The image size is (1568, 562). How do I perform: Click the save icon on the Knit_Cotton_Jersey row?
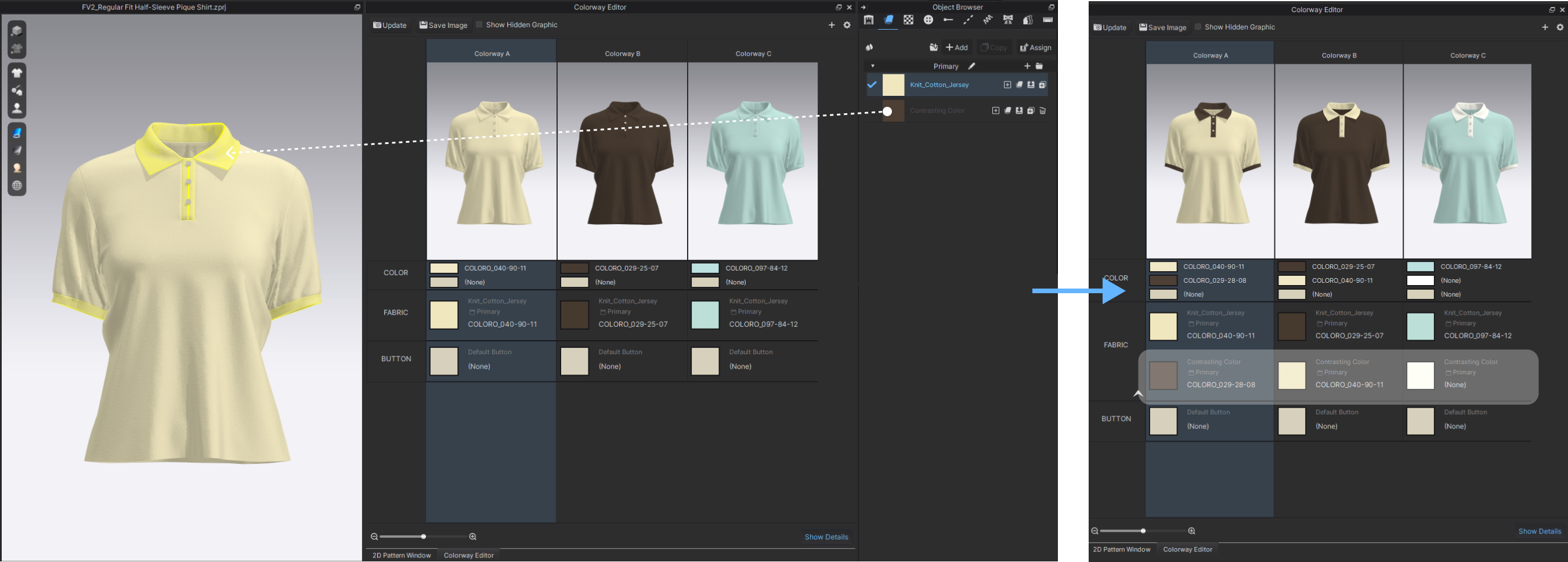1031,85
